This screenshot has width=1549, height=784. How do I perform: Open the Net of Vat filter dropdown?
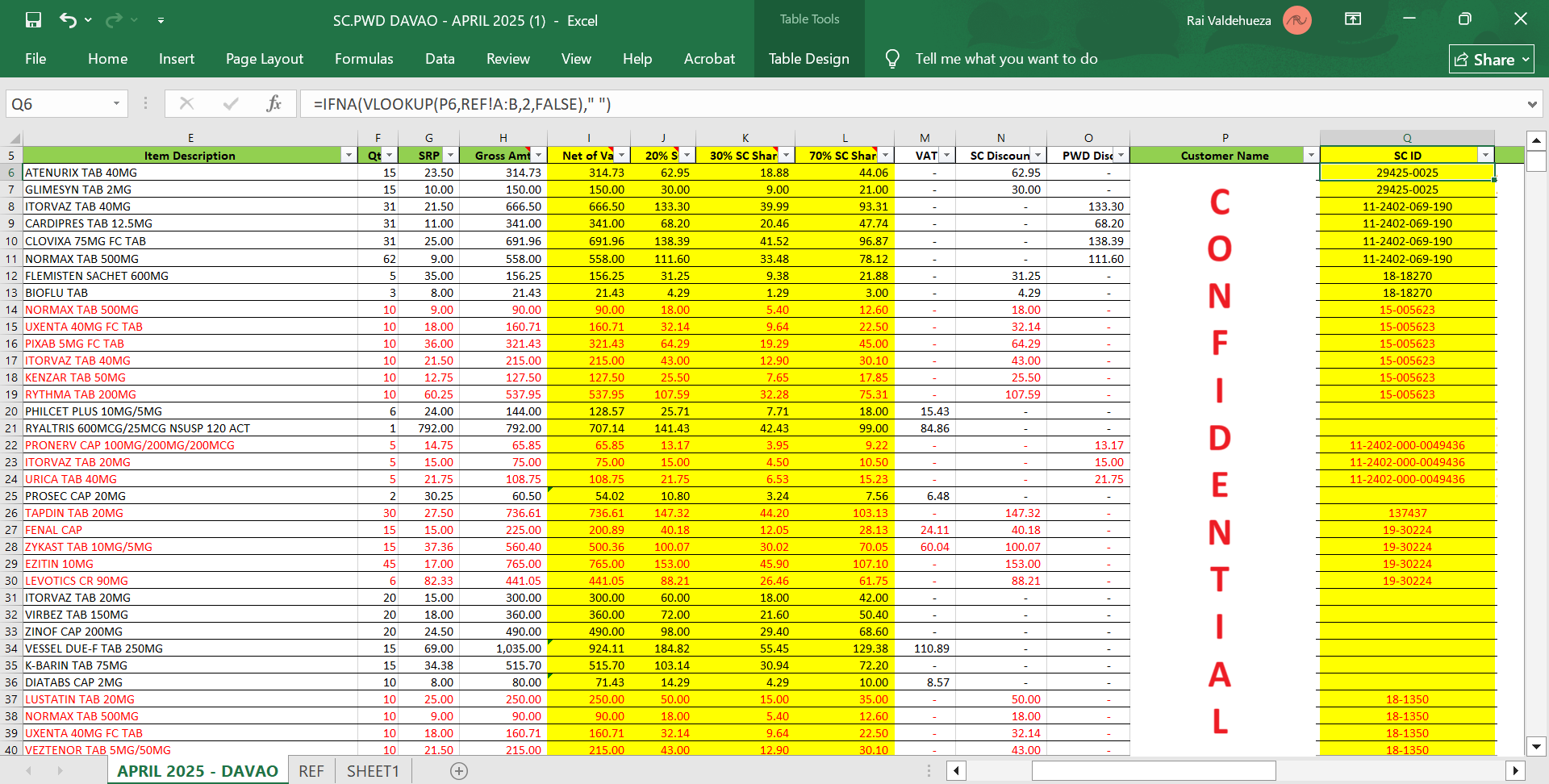621,156
